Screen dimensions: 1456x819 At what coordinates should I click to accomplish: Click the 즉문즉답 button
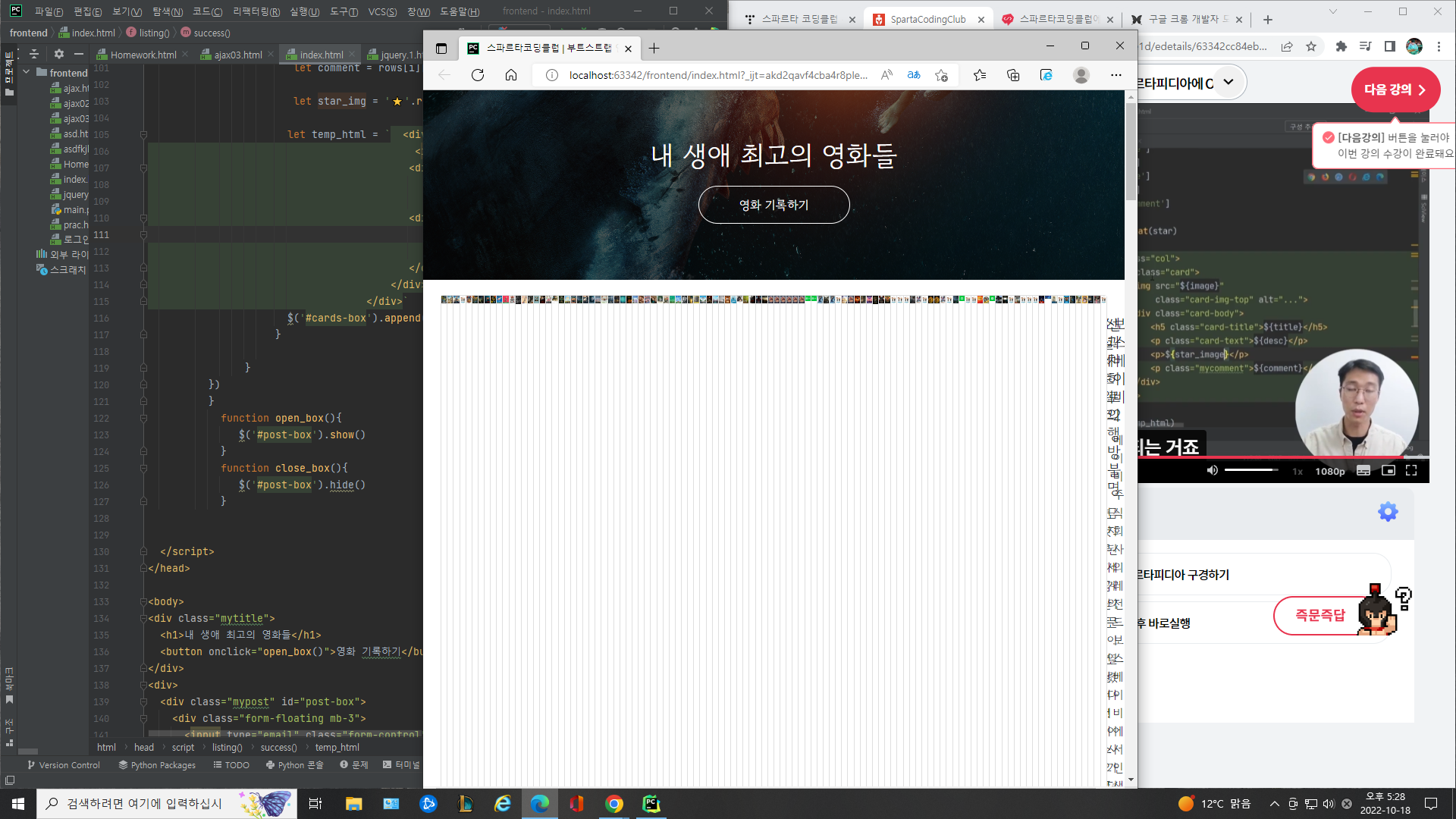point(1320,615)
